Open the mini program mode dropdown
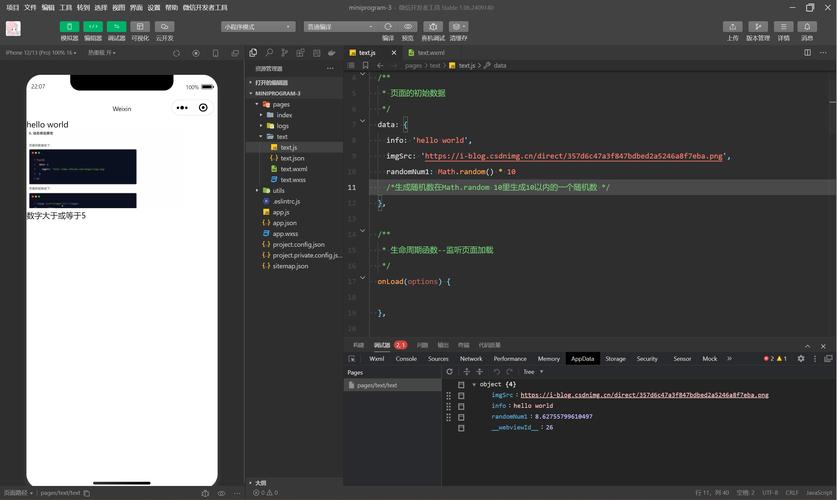 pos(258,27)
